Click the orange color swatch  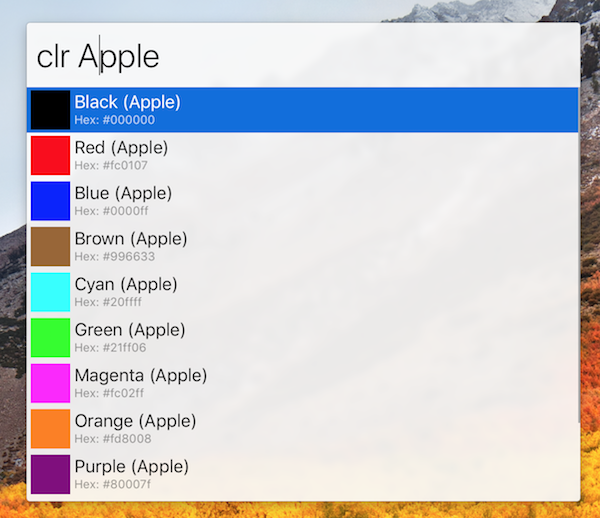tap(50, 429)
